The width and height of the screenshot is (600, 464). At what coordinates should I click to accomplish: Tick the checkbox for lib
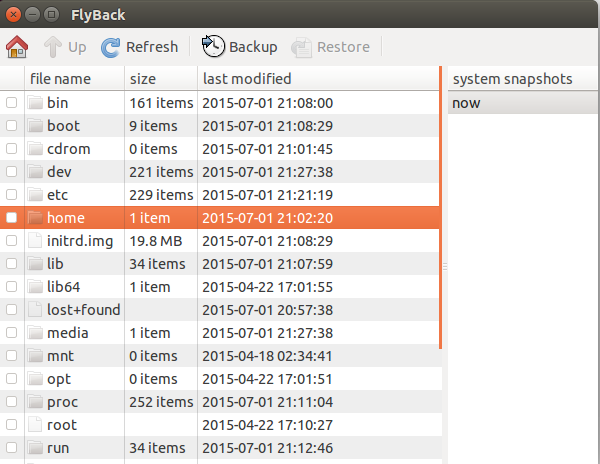pyautogui.click(x=11, y=264)
